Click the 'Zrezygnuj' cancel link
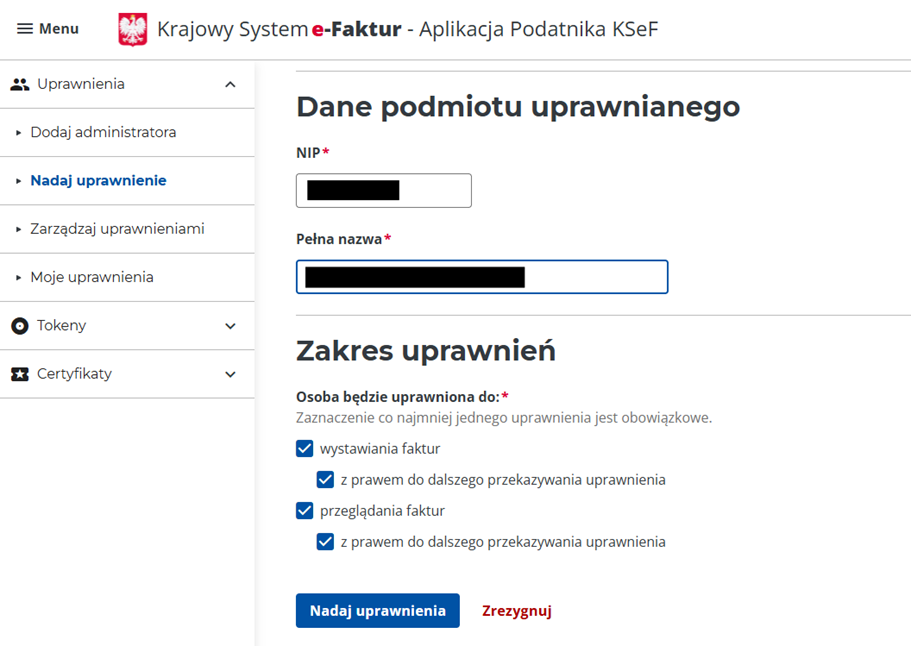The image size is (911, 646). tap(516, 611)
